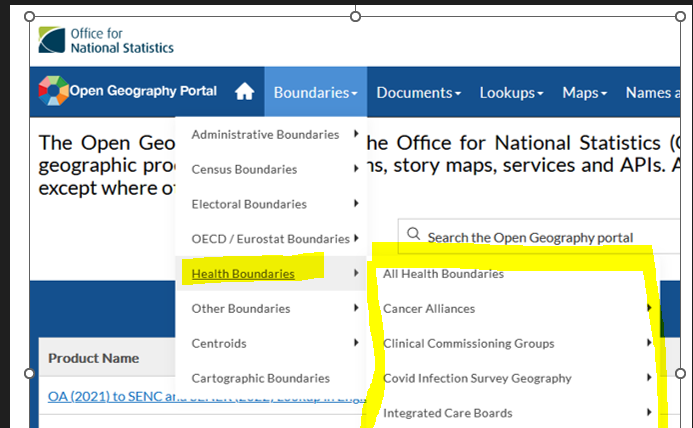
Task: Open the Documents dropdown menu
Action: (x=418, y=92)
